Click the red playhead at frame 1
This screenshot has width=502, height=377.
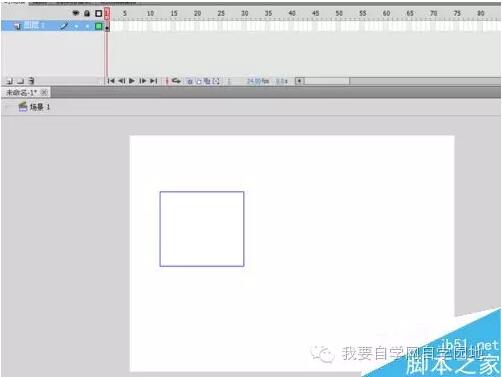[107, 14]
